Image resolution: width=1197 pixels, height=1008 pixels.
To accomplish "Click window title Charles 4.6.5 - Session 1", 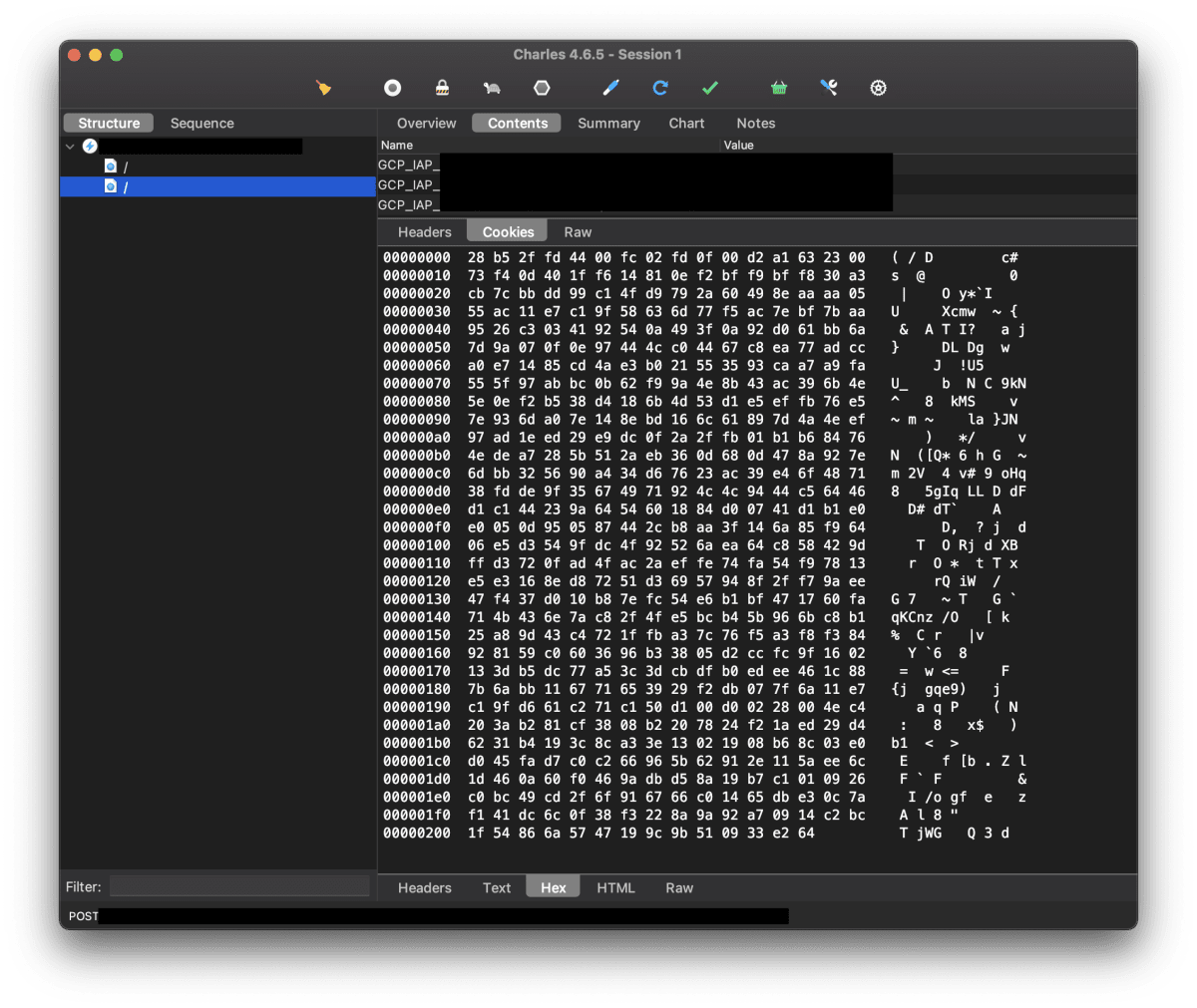I will tap(598, 55).
